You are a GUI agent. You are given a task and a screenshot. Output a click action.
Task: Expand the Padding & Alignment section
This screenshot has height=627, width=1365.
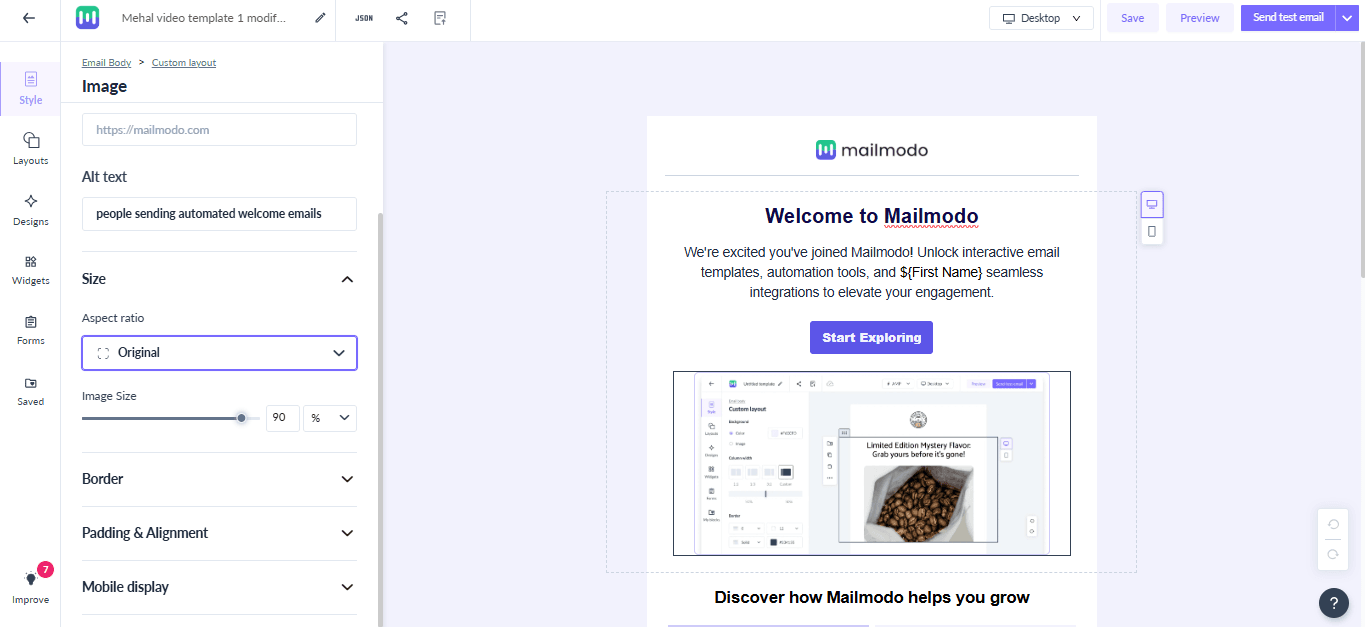pos(219,533)
